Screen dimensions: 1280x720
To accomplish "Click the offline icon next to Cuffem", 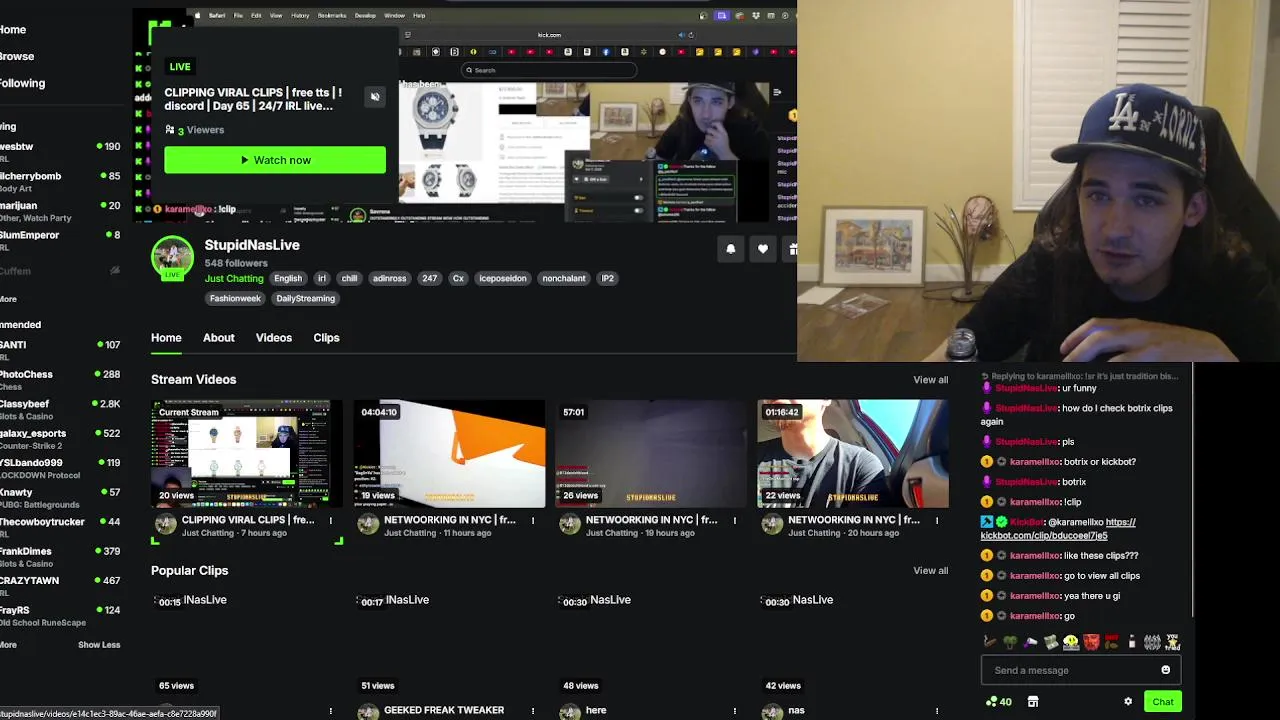I will click(115, 271).
